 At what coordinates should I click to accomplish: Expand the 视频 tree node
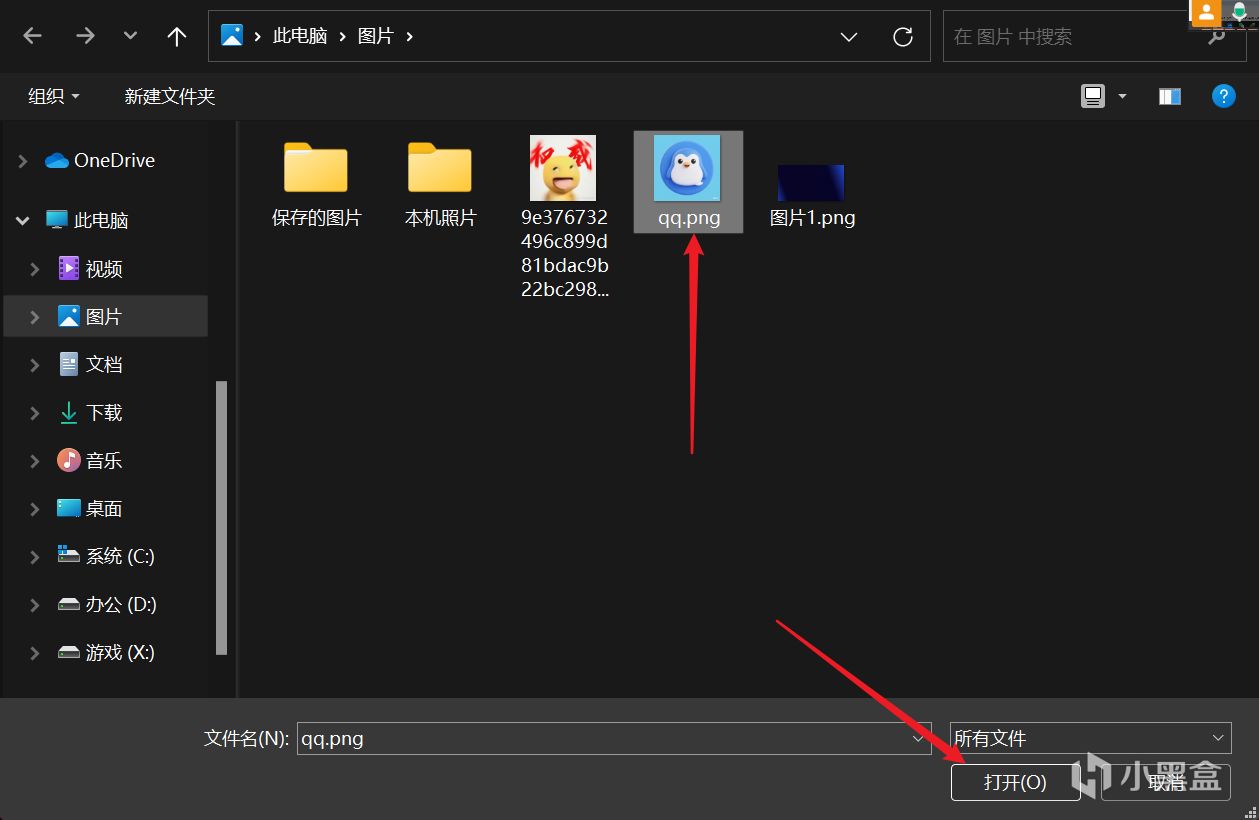click(35, 268)
